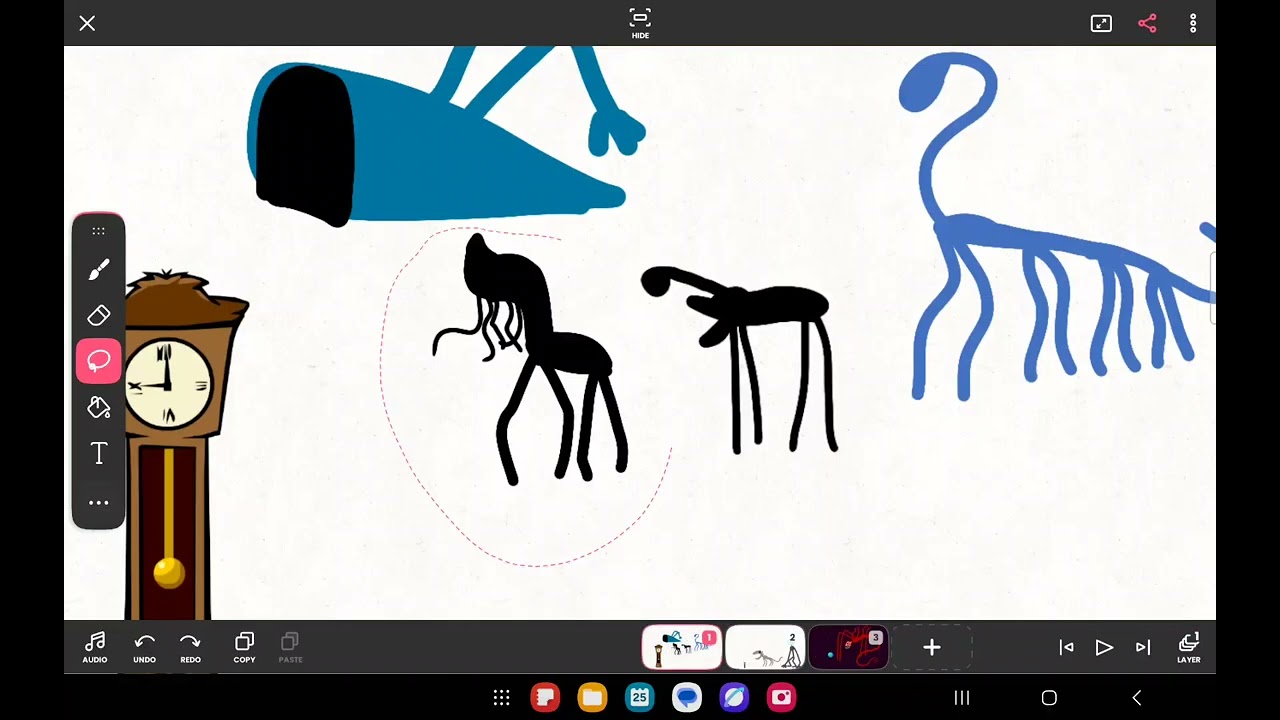Viewport: 1280px width, 720px height.
Task: Copy the current selection
Action: (x=244, y=648)
